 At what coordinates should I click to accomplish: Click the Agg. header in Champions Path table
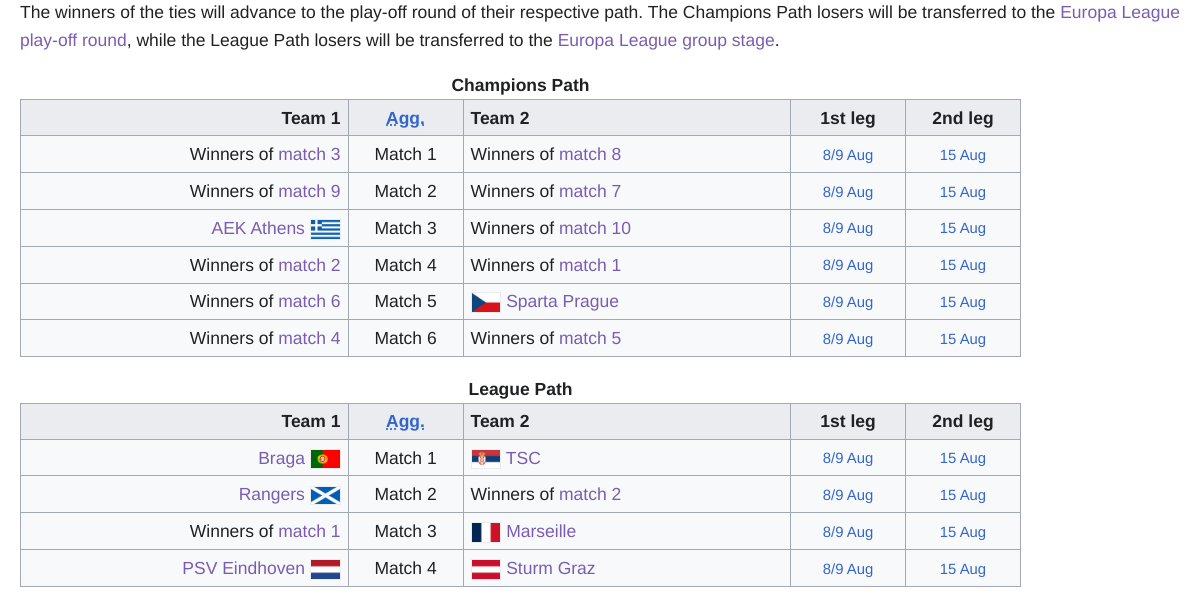tap(405, 119)
